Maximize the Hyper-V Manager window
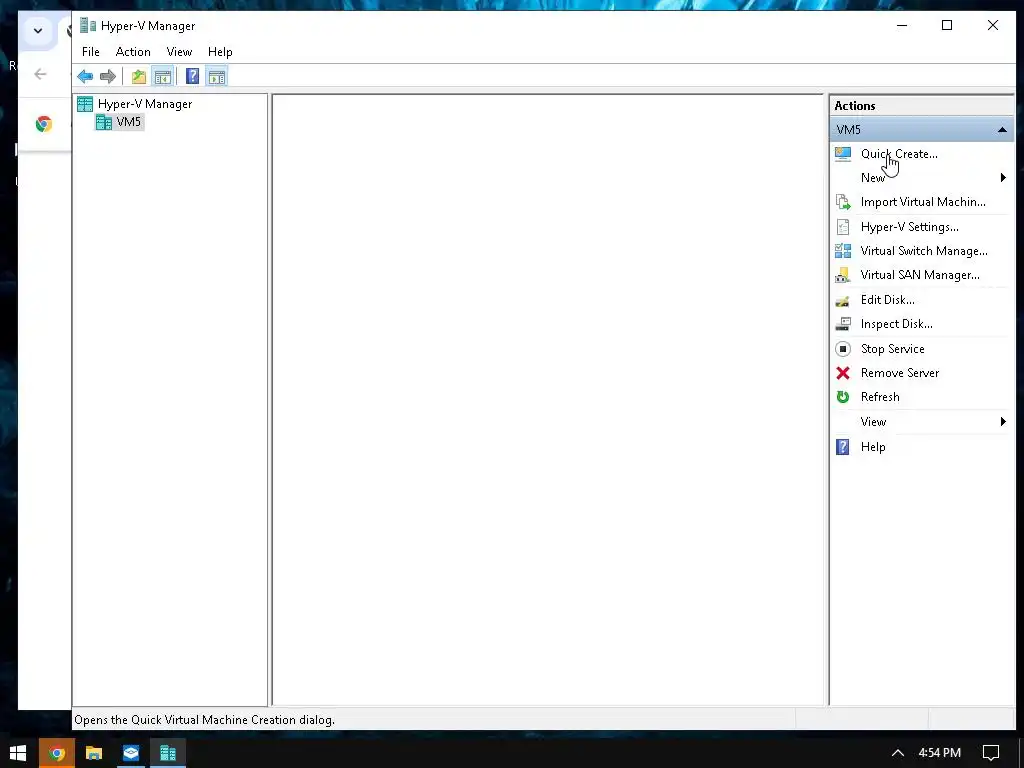The image size is (1024, 768). pos(947,25)
